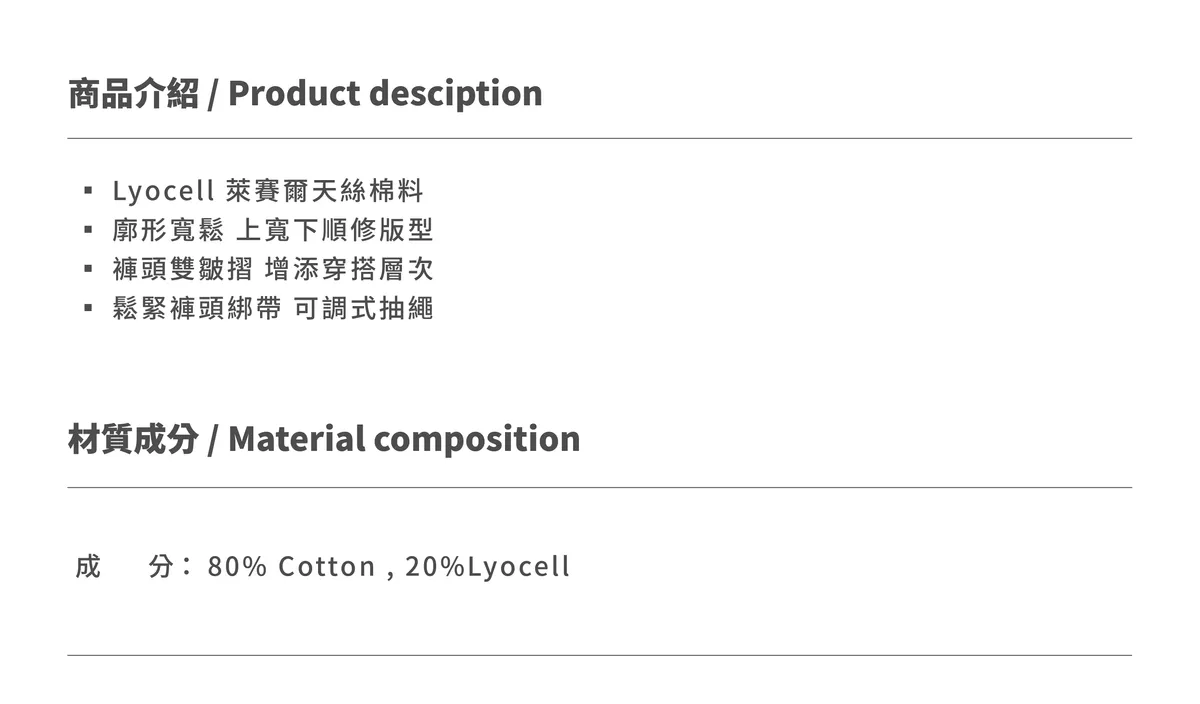Image resolution: width=1200 pixels, height=704 pixels.
Task: Click the 增添穿搭層次 text
Action: (x=348, y=269)
